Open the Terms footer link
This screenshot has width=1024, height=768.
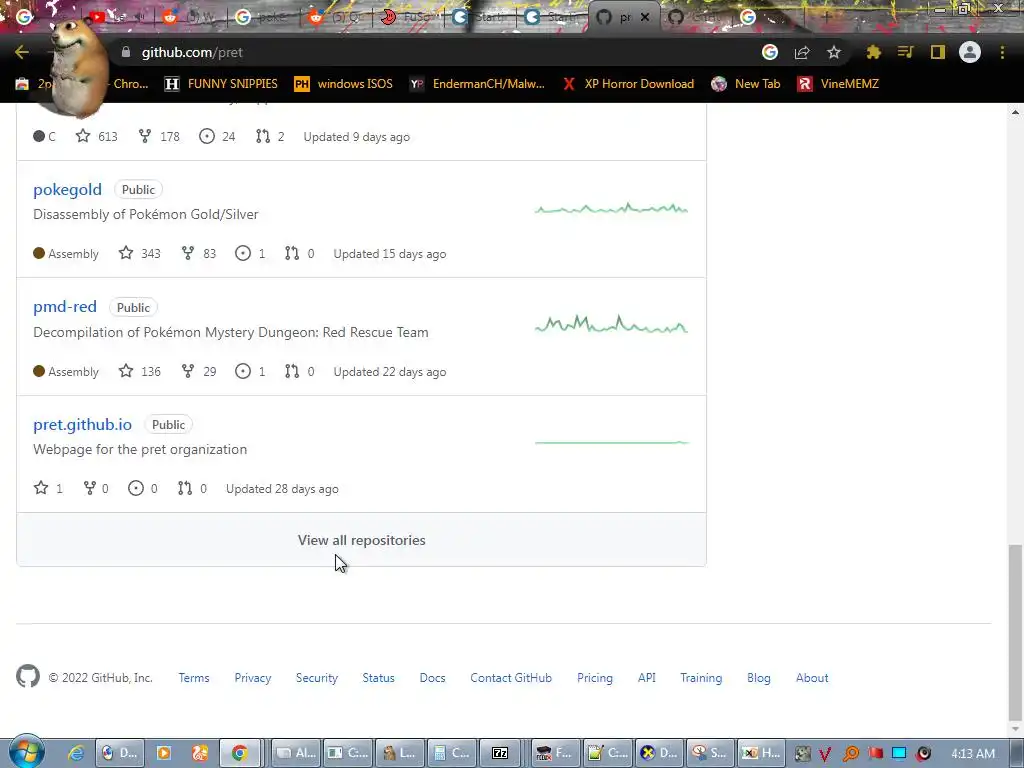[x=194, y=678]
